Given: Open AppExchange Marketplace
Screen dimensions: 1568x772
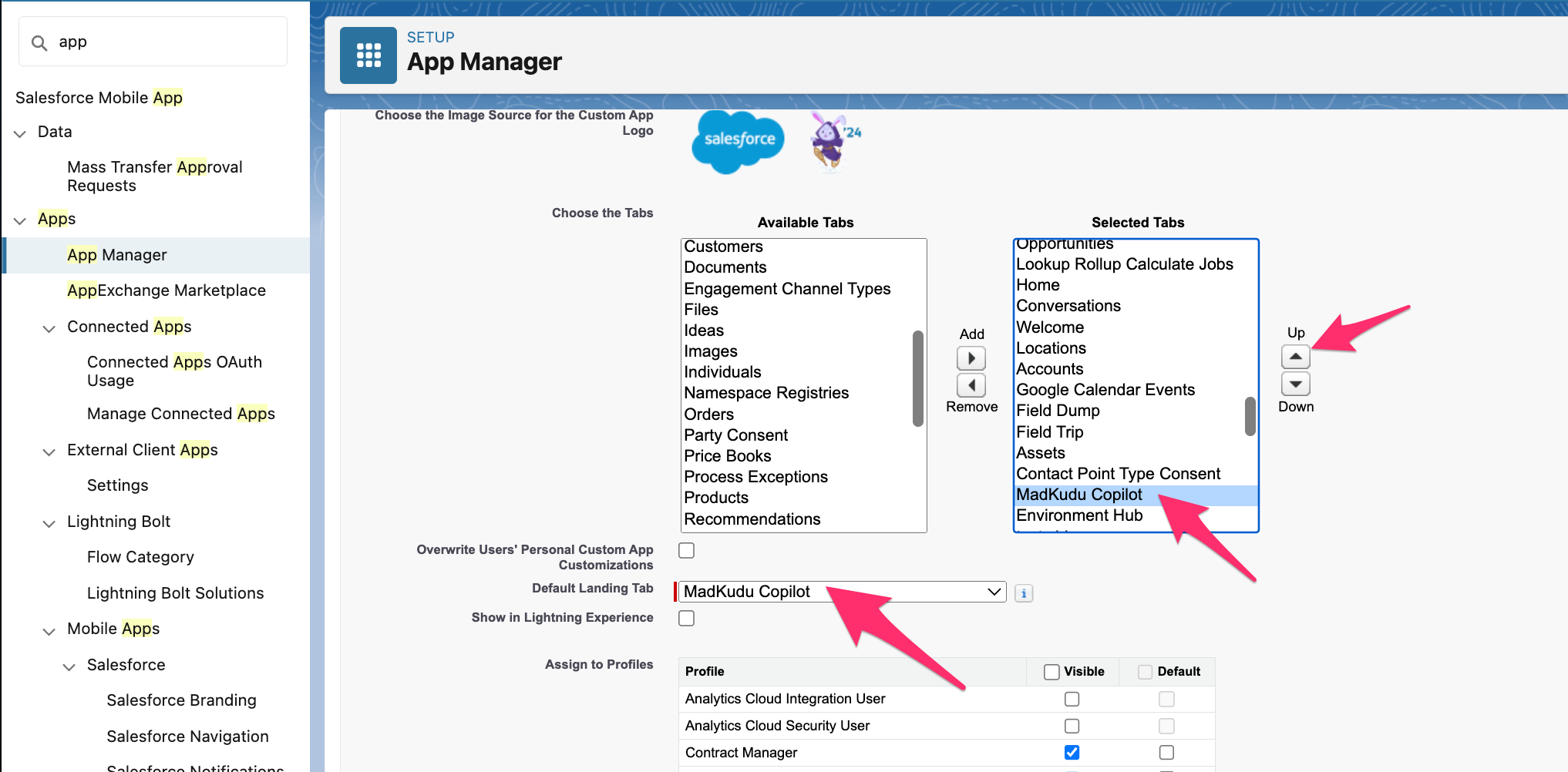Looking at the screenshot, I should [x=167, y=290].
